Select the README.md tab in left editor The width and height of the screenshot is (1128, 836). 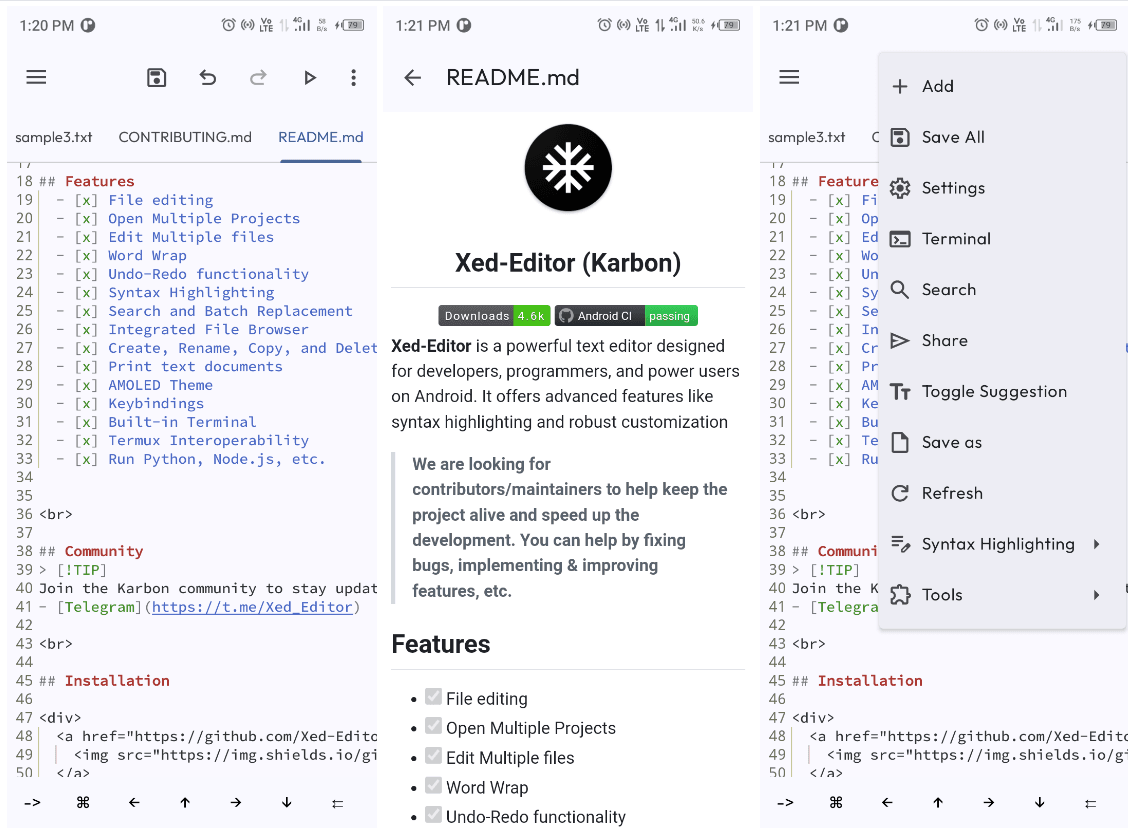coord(321,137)
